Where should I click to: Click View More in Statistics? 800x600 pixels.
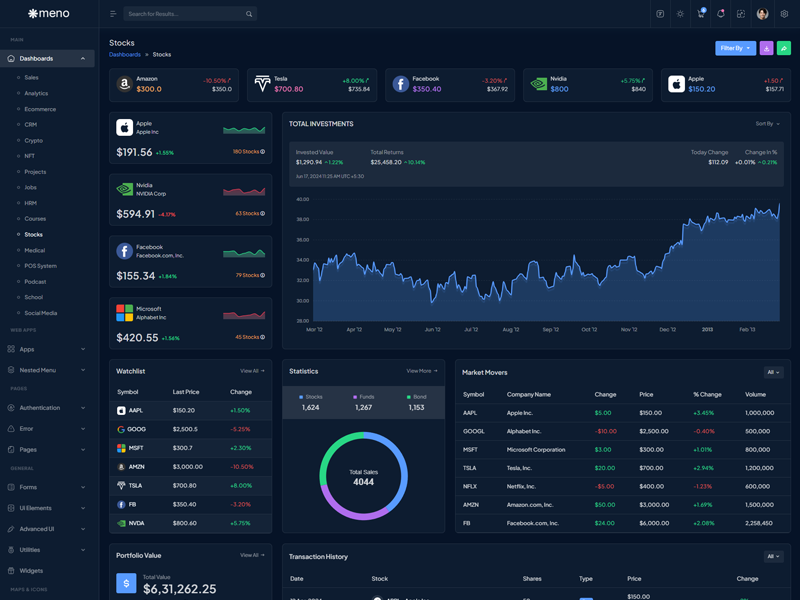pyautogui.click(x=421, y=371)
